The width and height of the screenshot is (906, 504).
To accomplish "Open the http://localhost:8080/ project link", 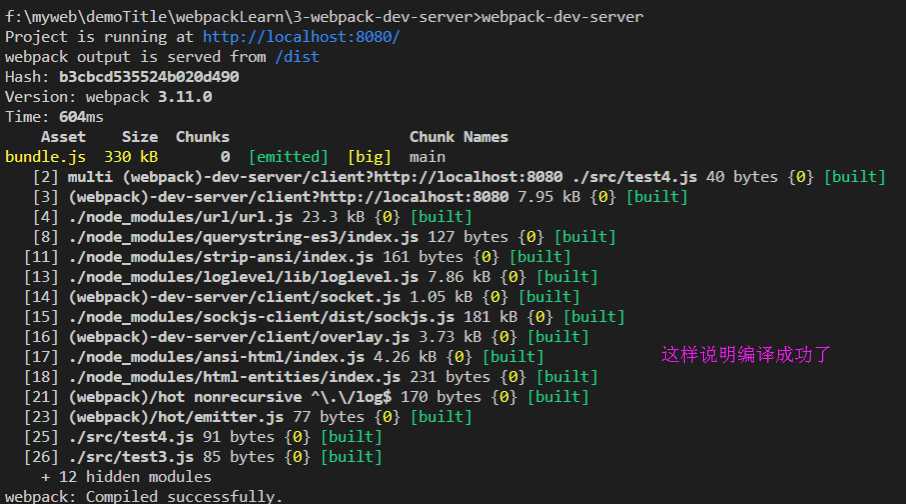I will tap(300, 37).
